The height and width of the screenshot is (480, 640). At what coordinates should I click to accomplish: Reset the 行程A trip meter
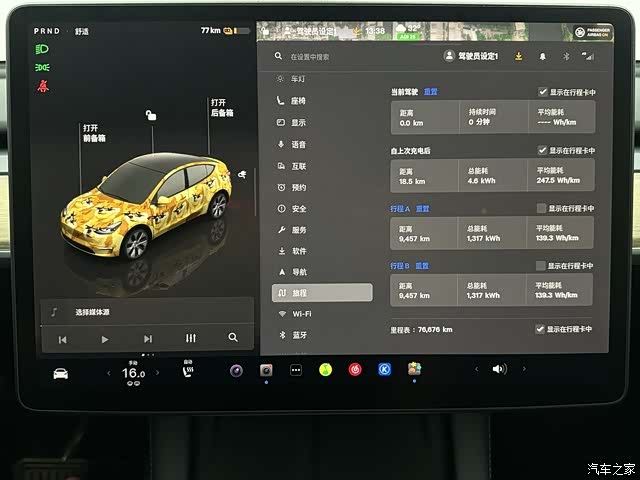coord(422,209)
